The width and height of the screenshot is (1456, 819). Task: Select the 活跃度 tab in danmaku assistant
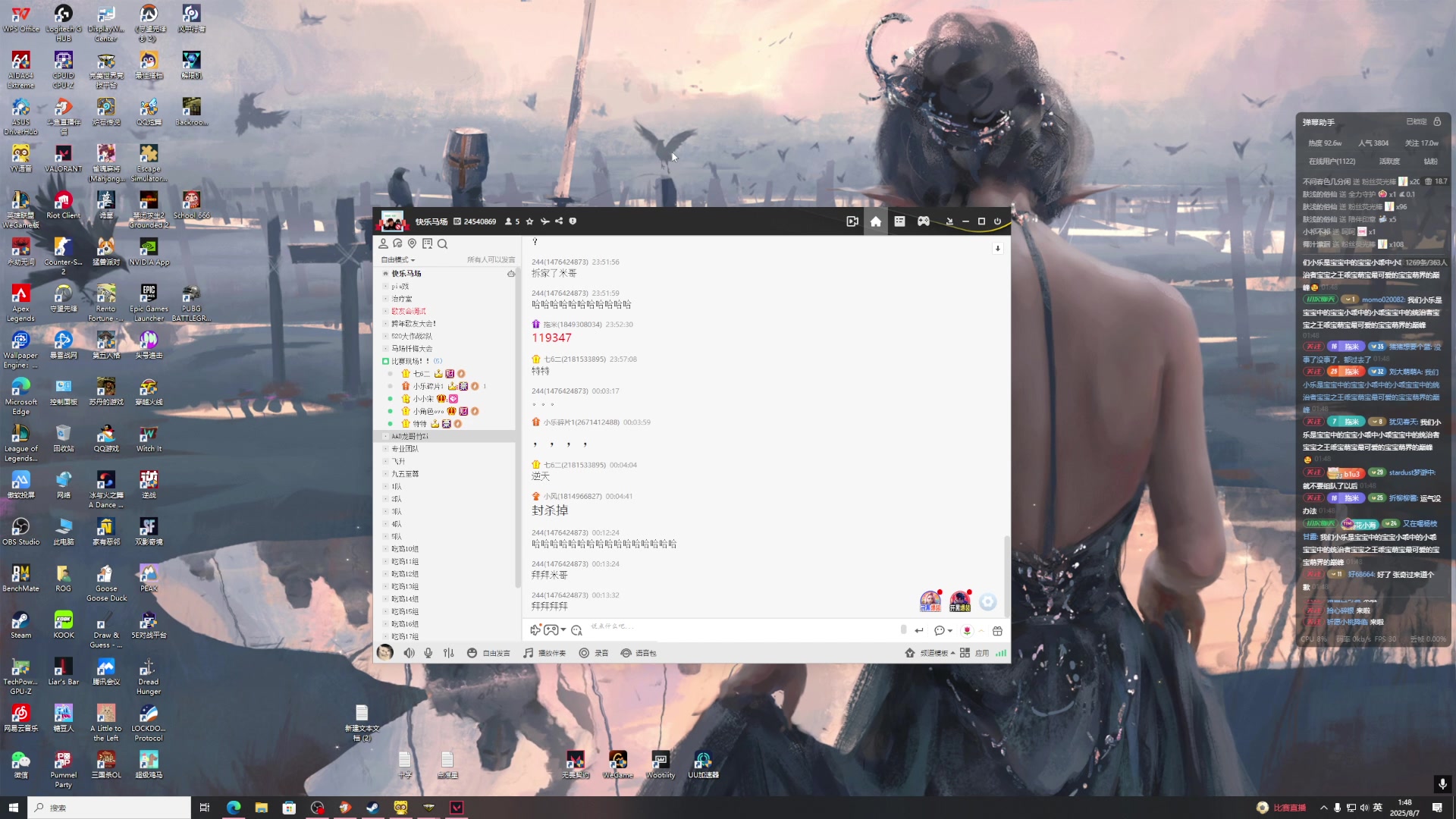(1389, 162)
